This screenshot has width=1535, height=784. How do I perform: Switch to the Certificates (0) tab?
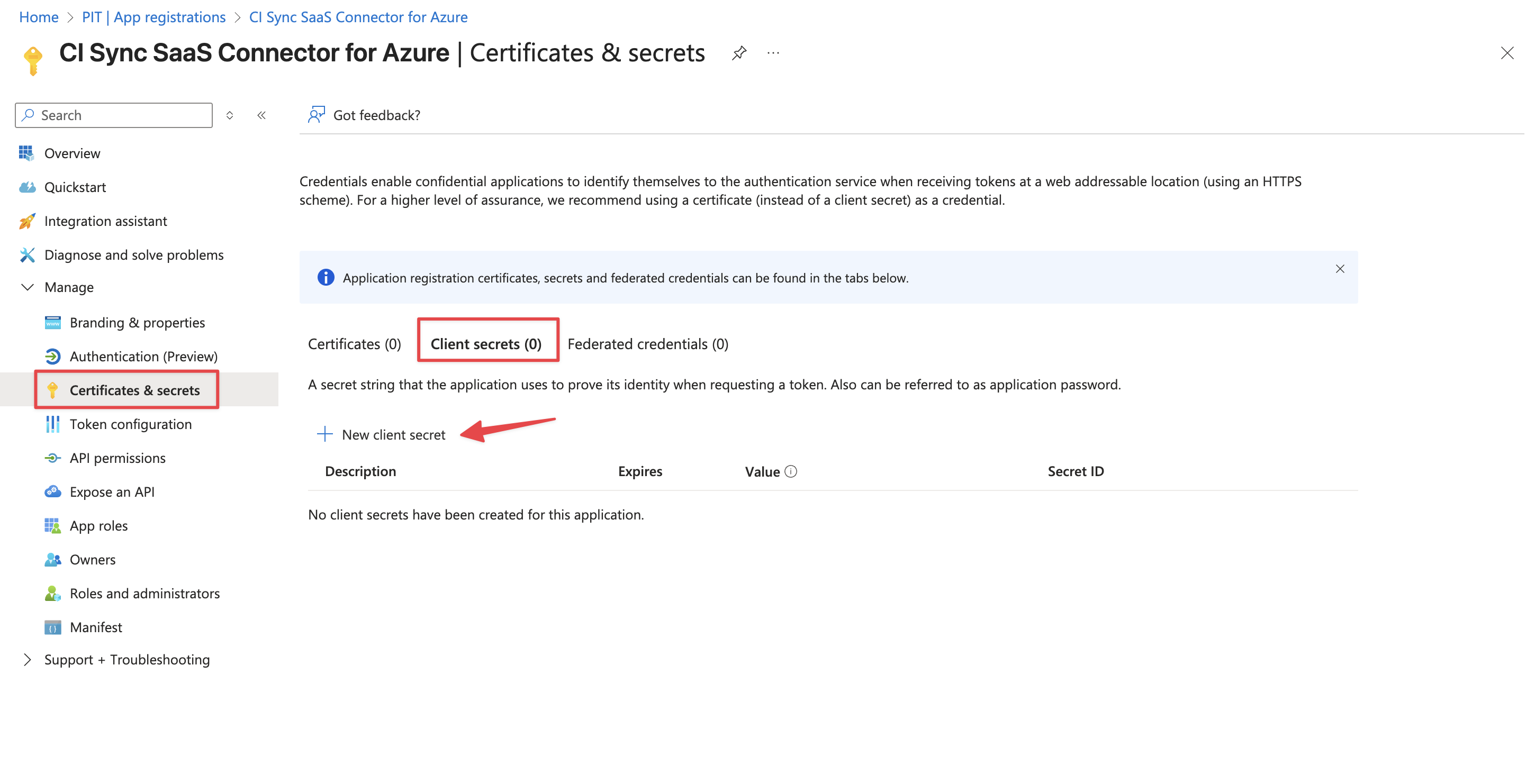355,344
